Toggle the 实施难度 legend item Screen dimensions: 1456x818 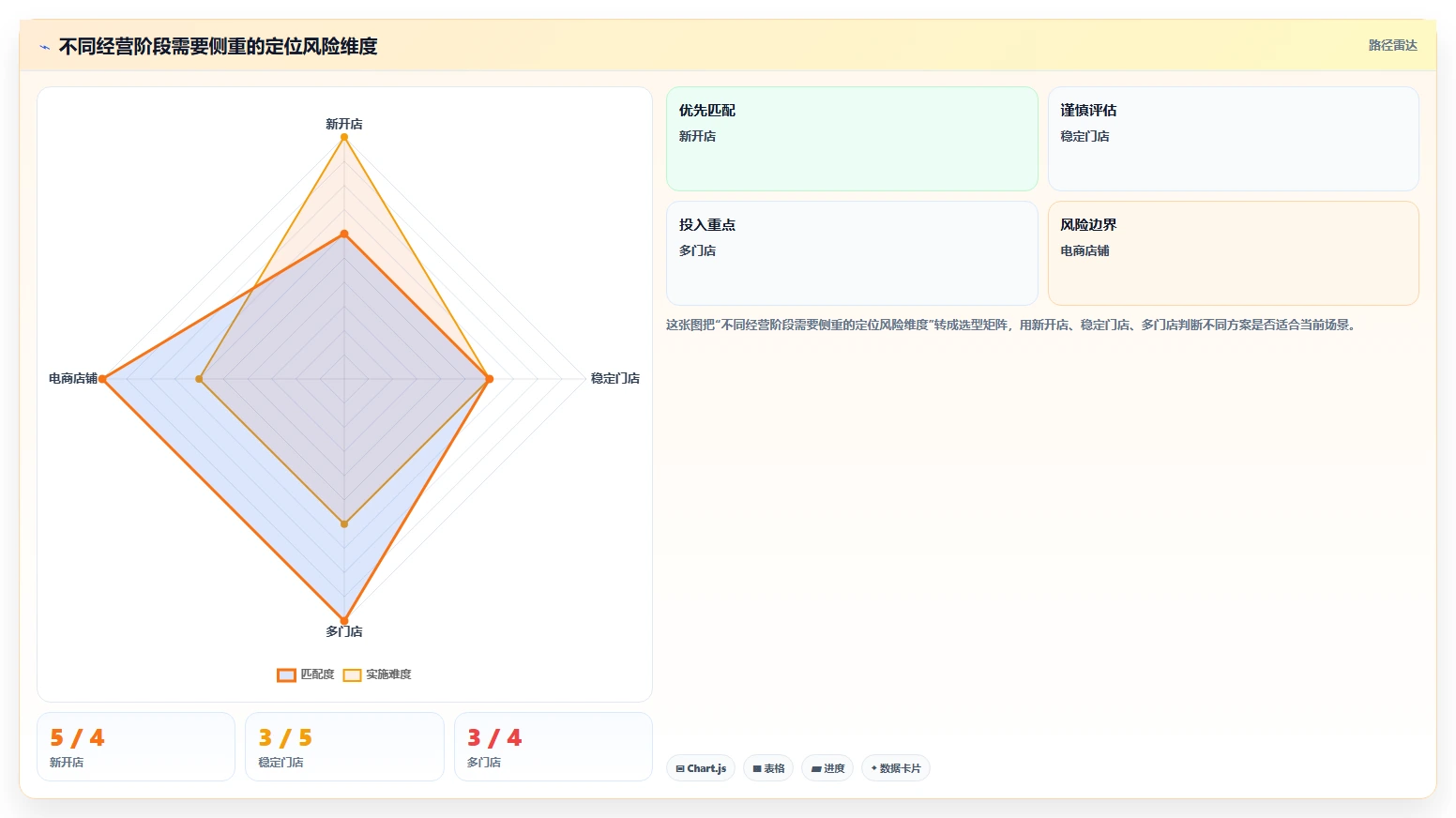[x=377, y=674]
